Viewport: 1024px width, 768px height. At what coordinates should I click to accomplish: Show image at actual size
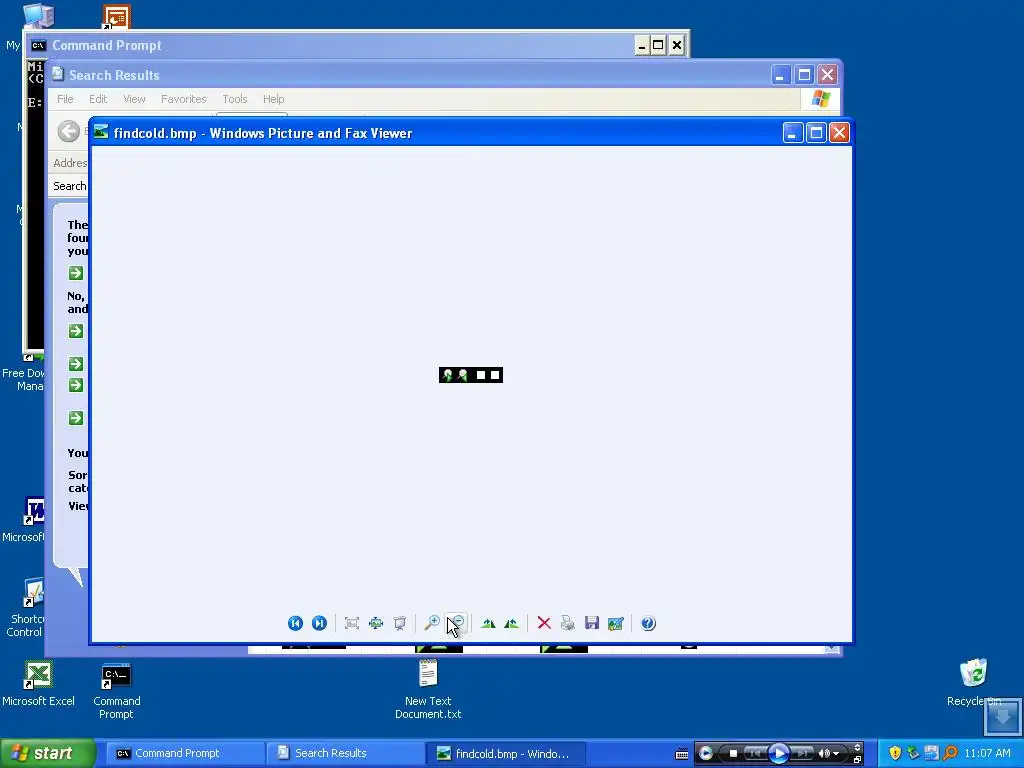coord(376,623)
